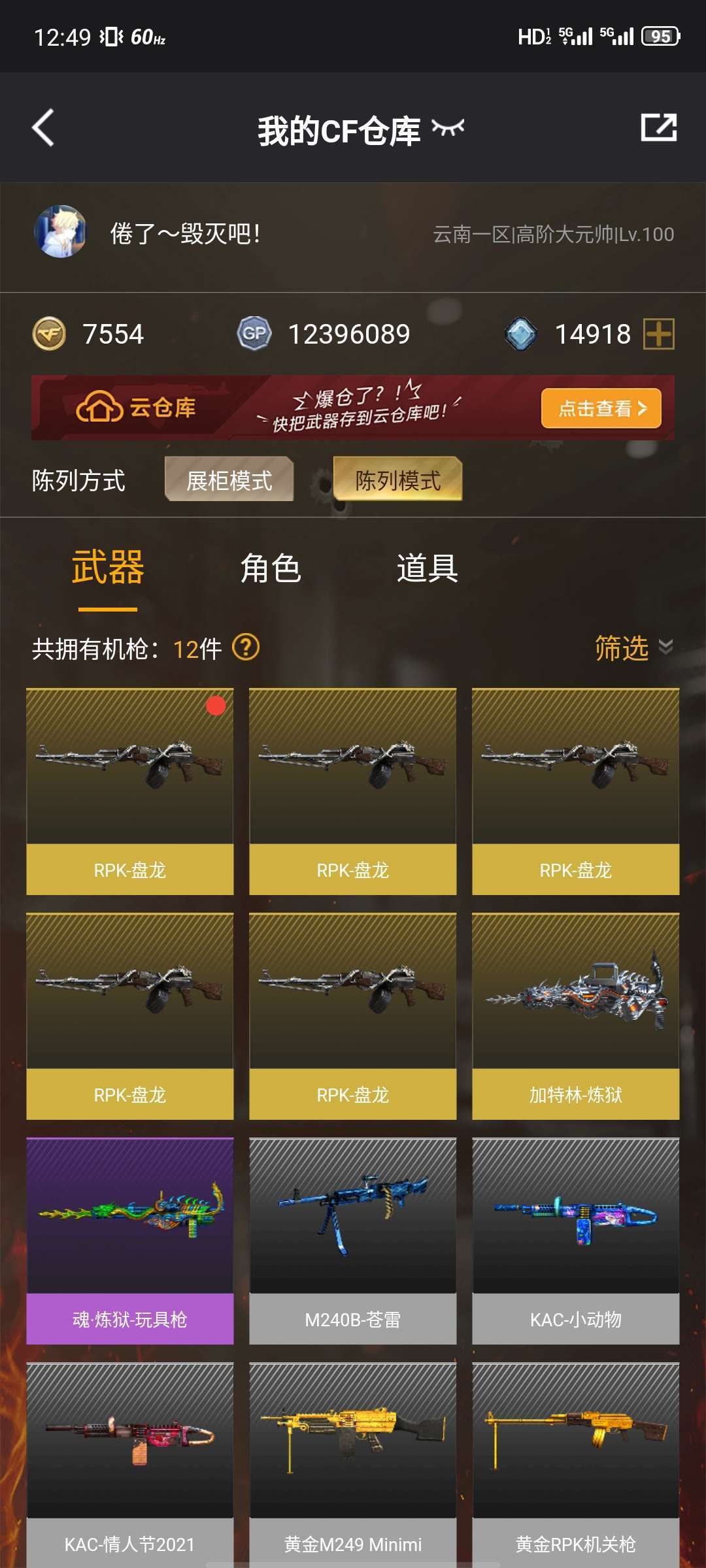The image size is (706, 1568).
Task: Switch to 展柜模式 display mode
Action: [x=229, y=480]
